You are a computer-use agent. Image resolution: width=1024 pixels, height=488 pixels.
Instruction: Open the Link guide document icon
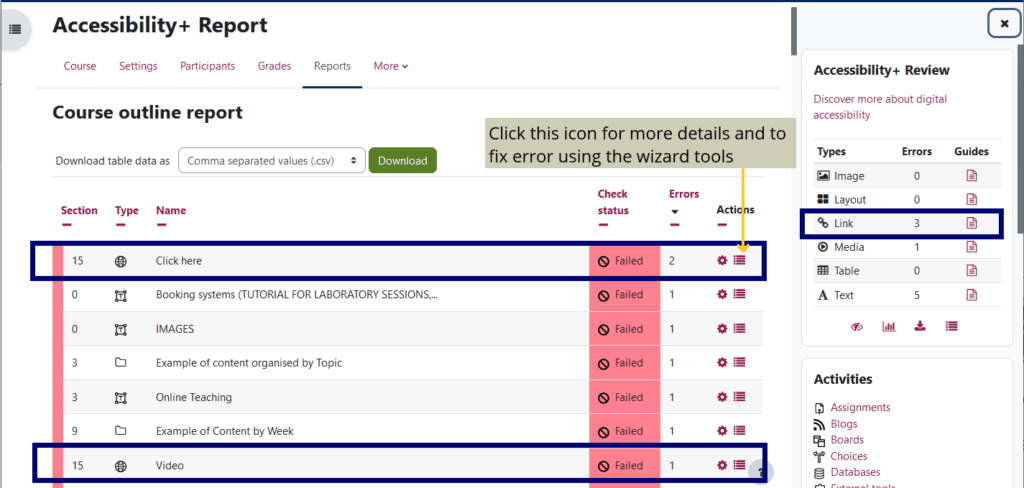click(970, 223)
